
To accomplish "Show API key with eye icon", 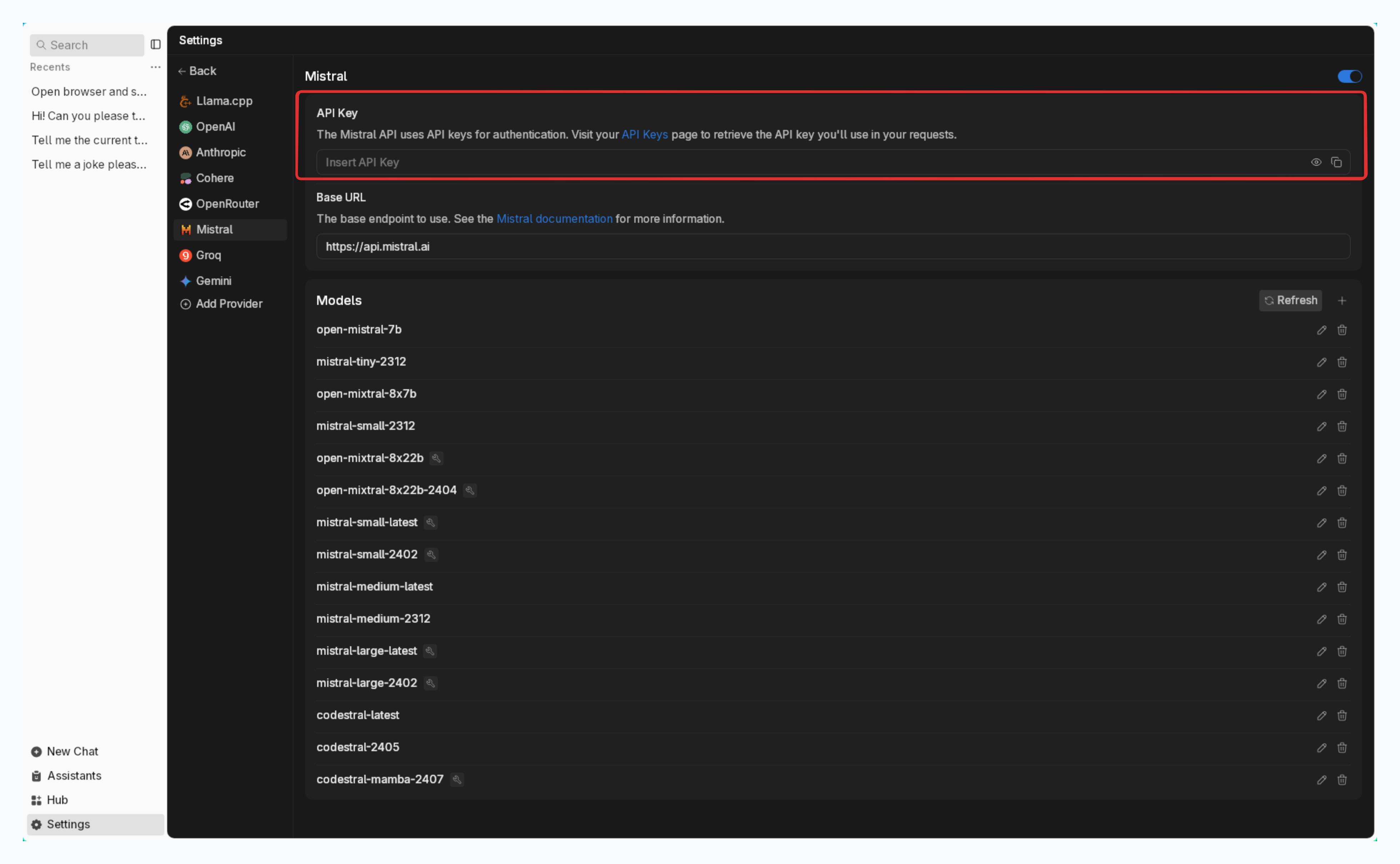I will (x=1315, y=162).
